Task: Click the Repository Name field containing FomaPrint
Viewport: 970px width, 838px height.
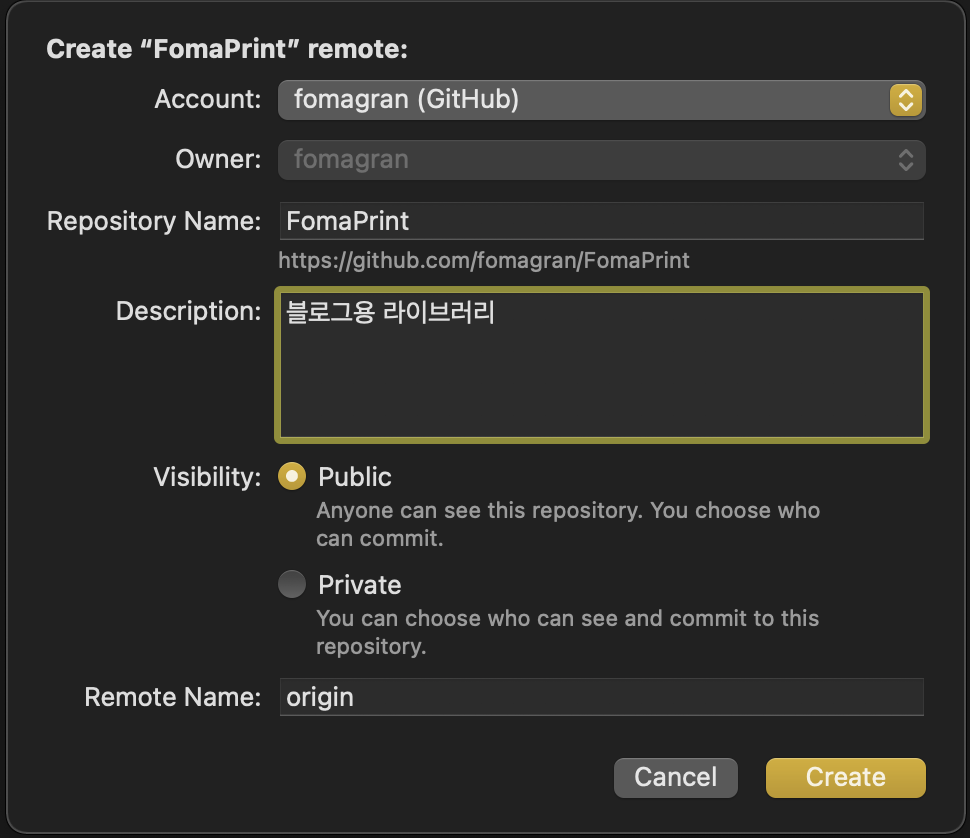Action: click(x=601, y=221)
